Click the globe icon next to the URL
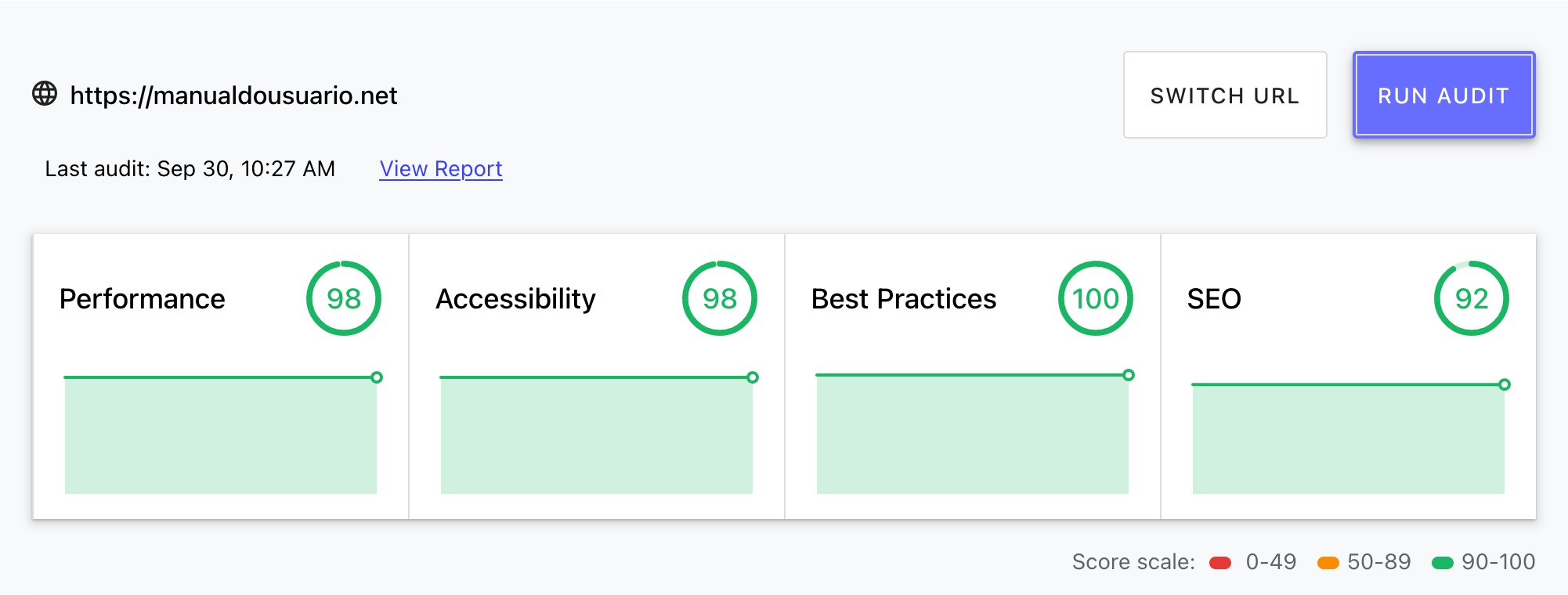The width and height of the screenshot is (1568, 595). tap(44, 95)
